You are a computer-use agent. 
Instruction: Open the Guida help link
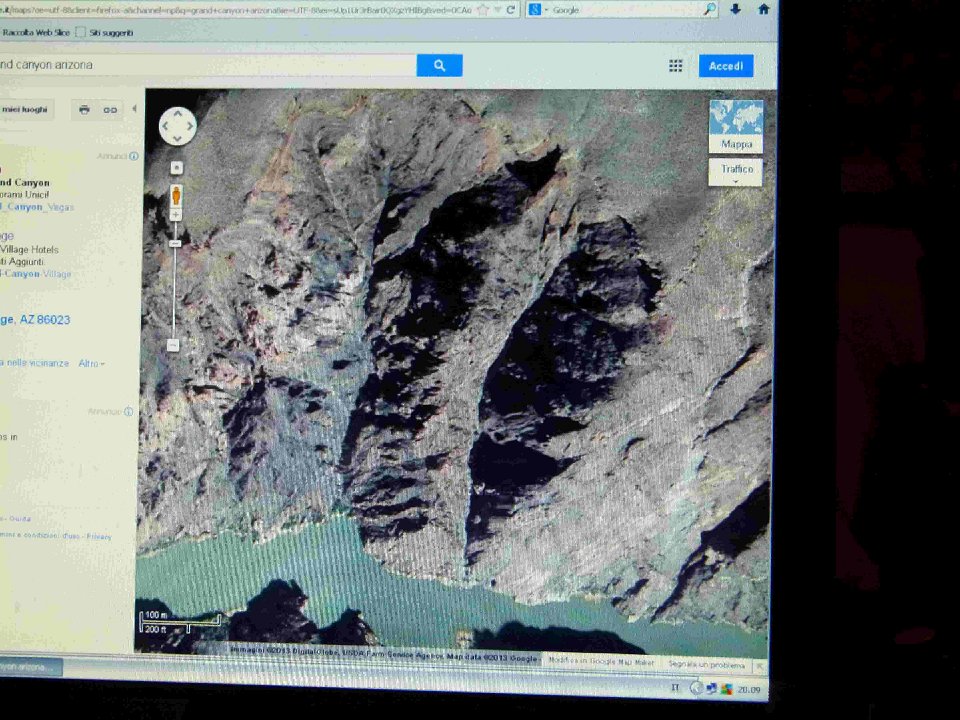pos(20,519)
